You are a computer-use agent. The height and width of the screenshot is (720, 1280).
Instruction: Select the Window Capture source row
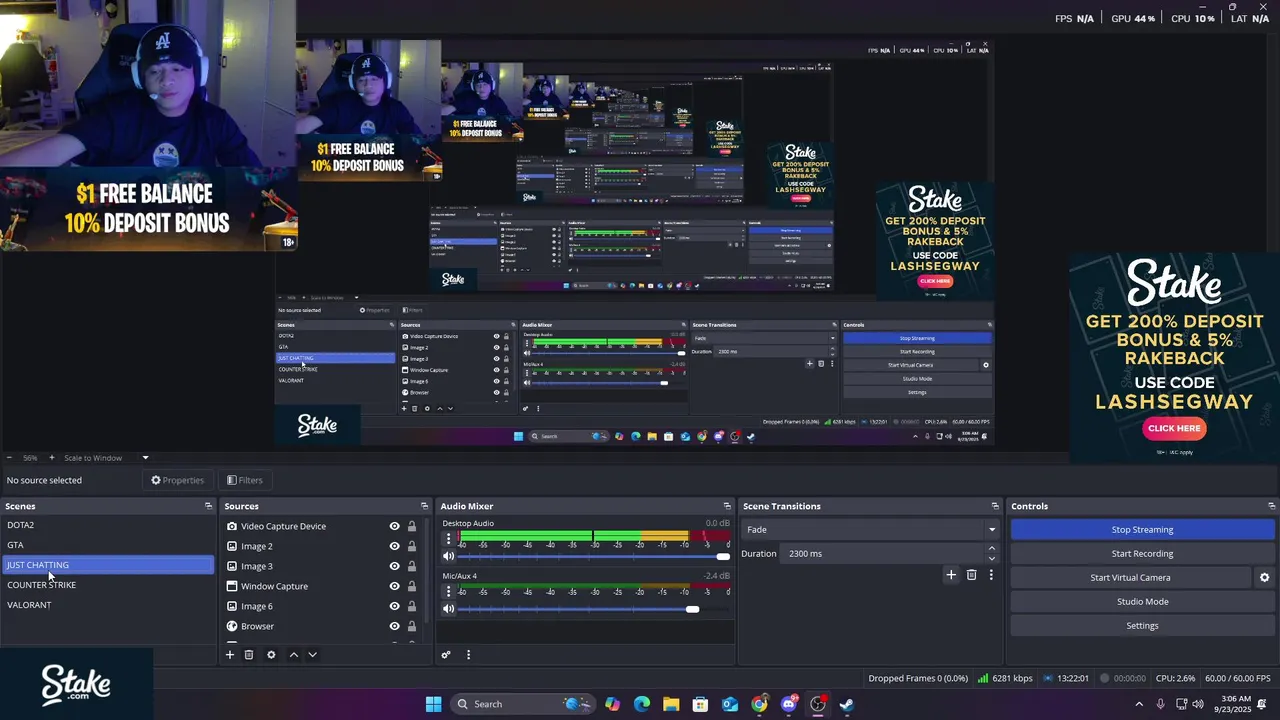pos(322,586)
